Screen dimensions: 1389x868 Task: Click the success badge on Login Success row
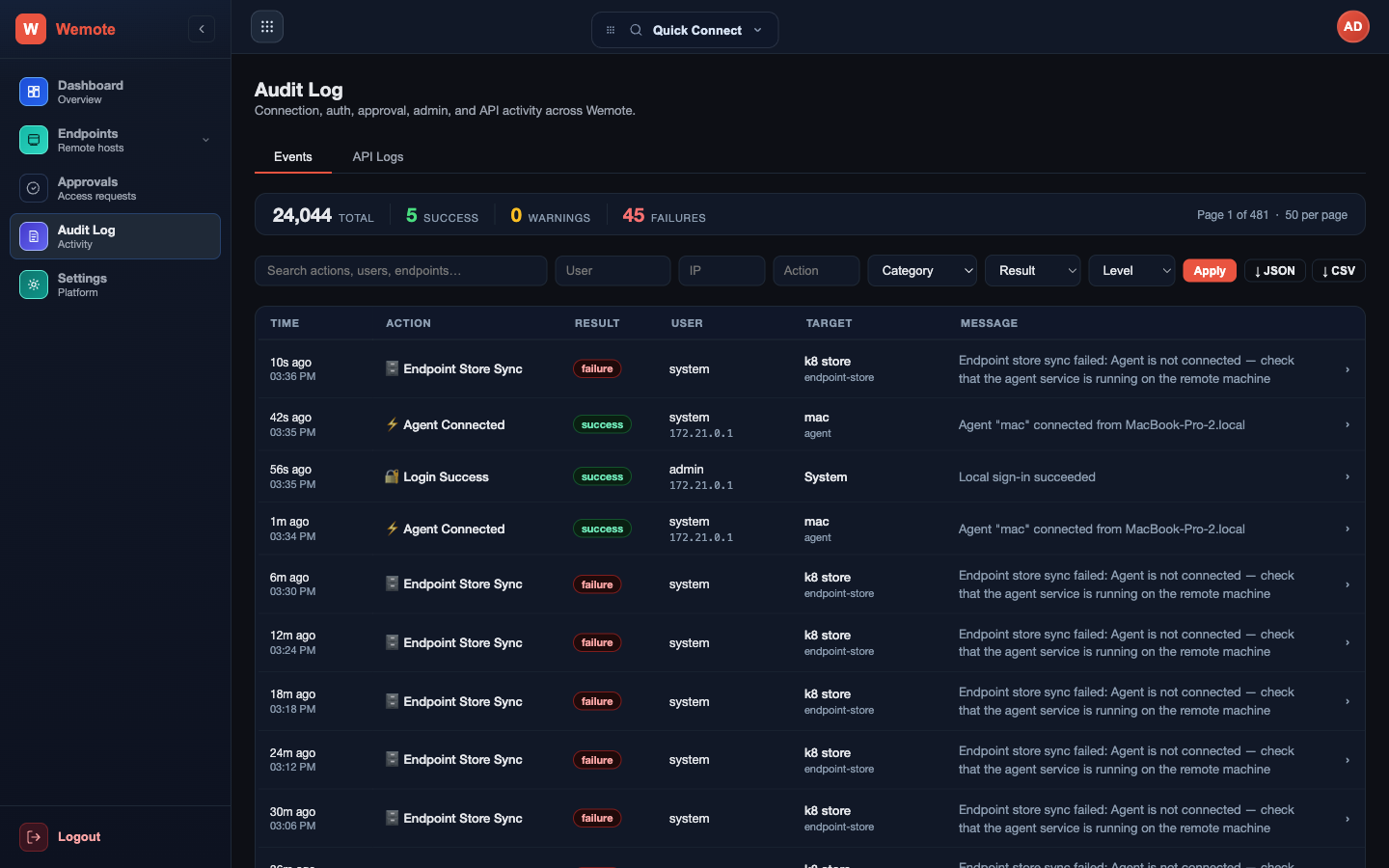602,476
